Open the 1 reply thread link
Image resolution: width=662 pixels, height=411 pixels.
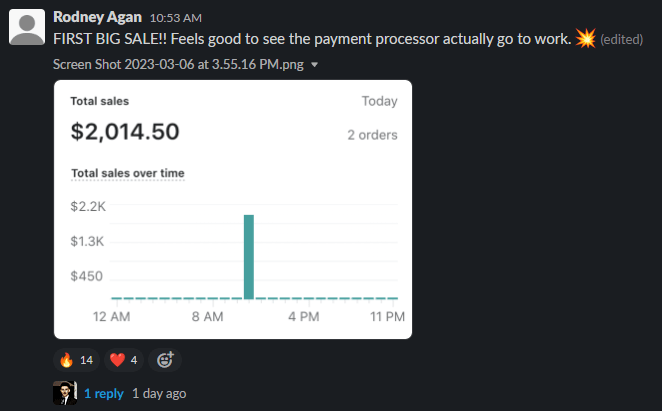click(x=103, y=394)
